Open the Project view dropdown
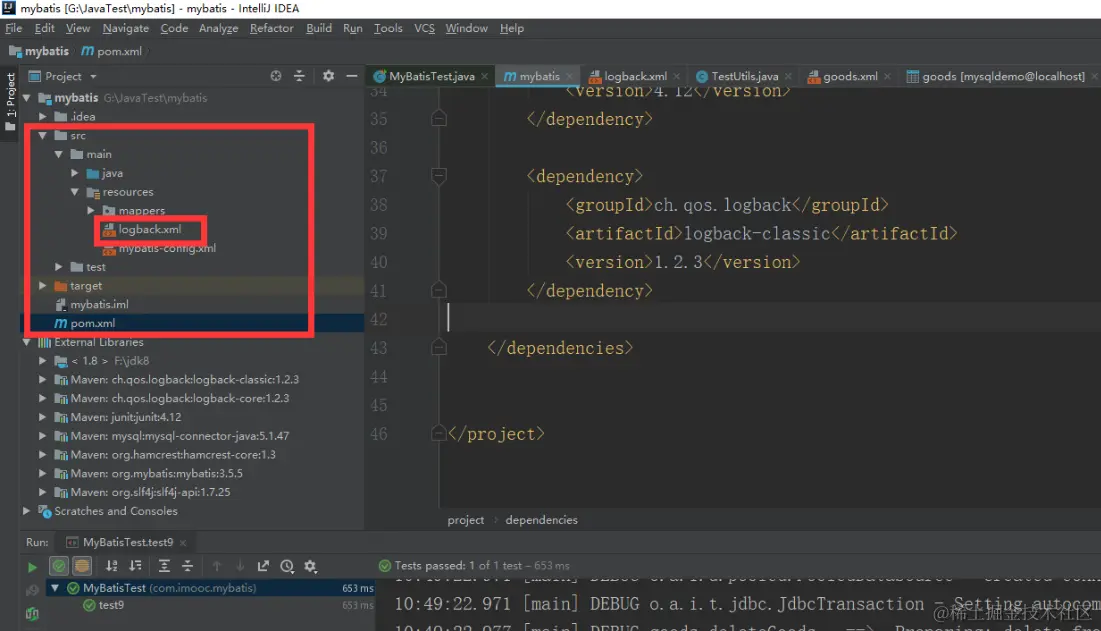The width and height of the screenshot is (1101, 631). coord(93,77)
